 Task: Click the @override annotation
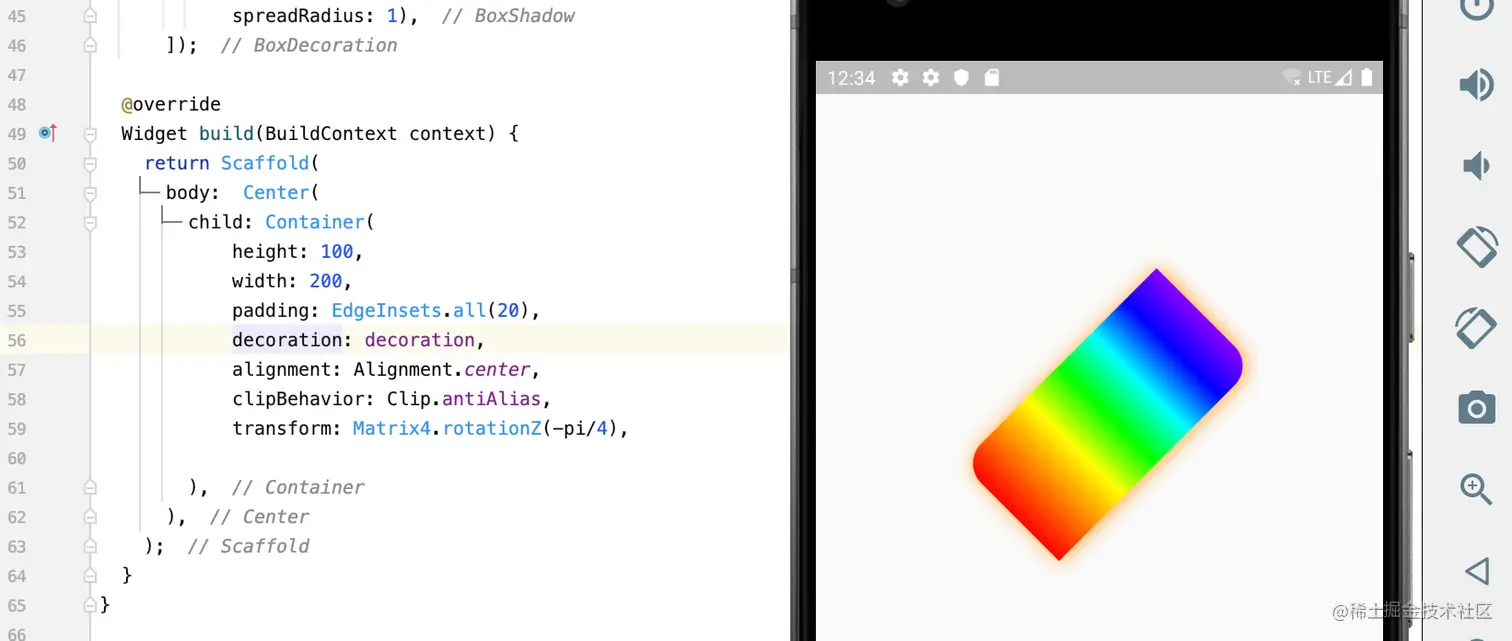coord(171,104)
